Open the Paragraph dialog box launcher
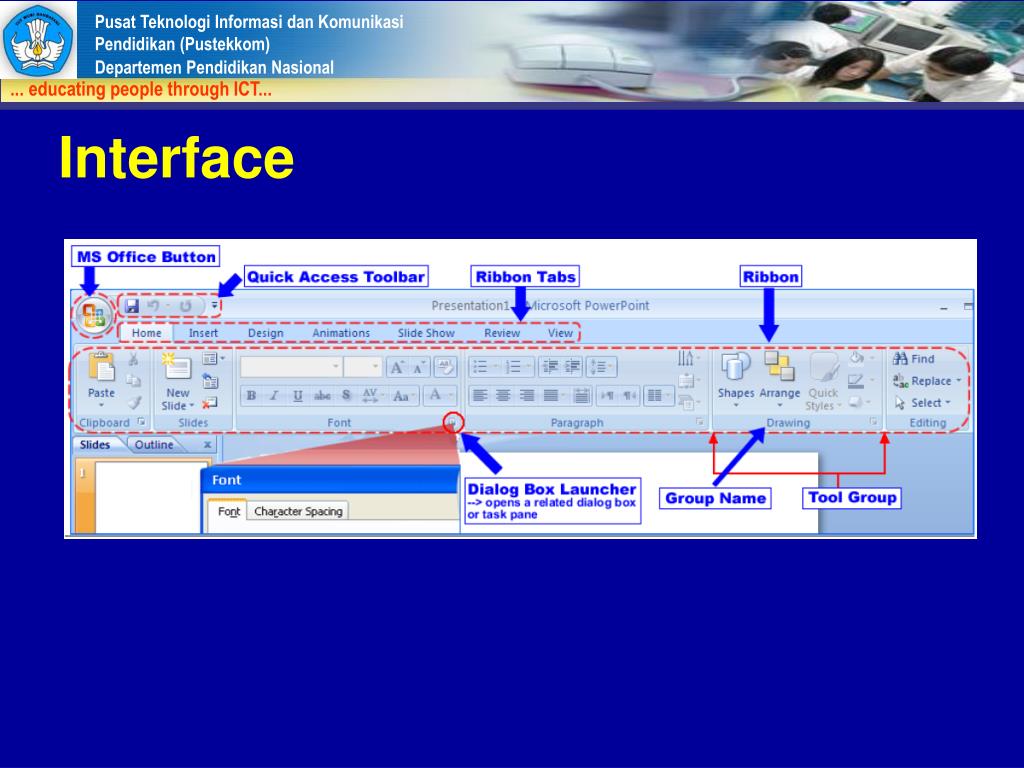1024x768 pixels. tap(699, 422)
